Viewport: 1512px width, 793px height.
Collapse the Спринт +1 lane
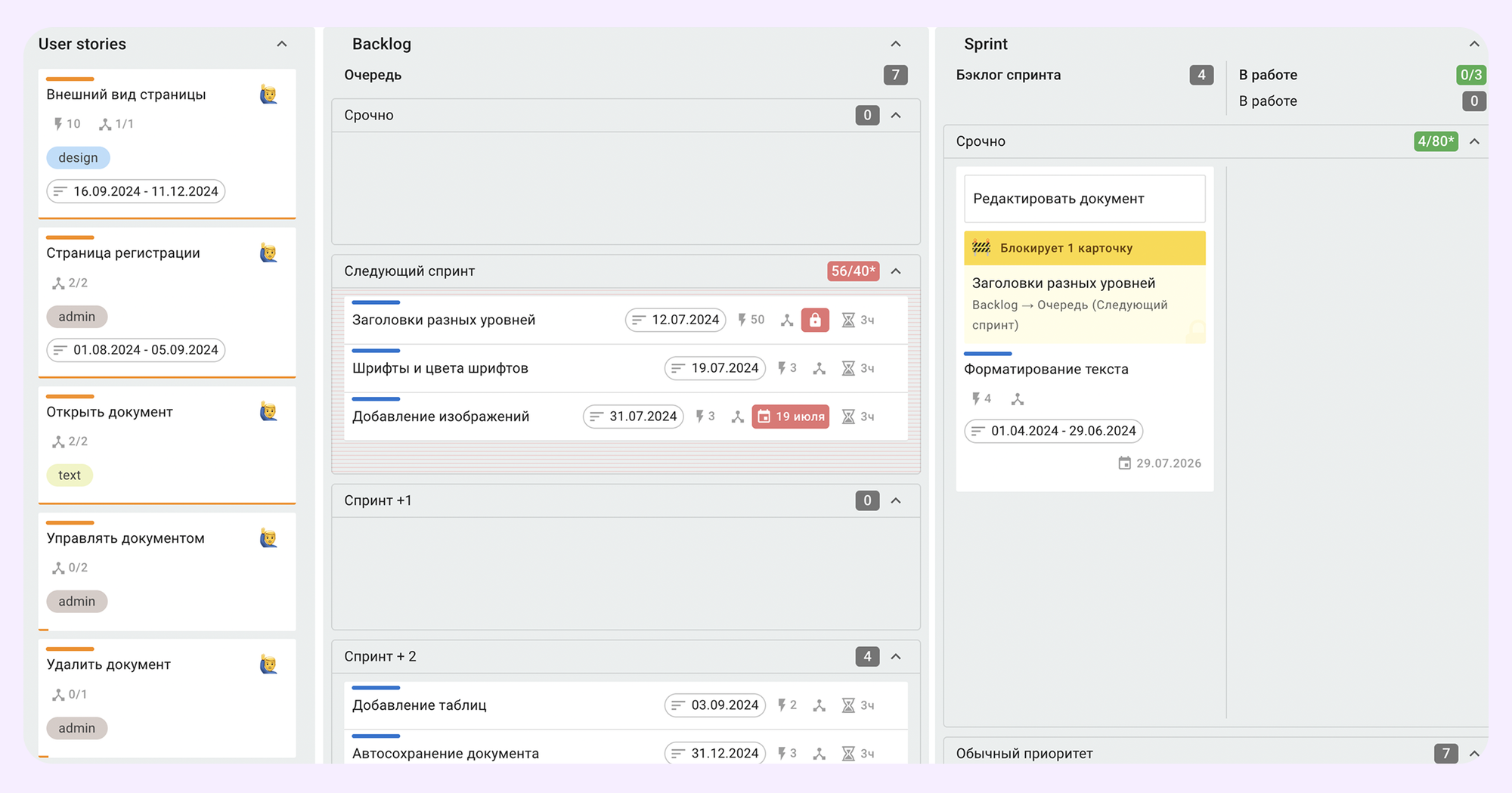click(x=896, y=500)
